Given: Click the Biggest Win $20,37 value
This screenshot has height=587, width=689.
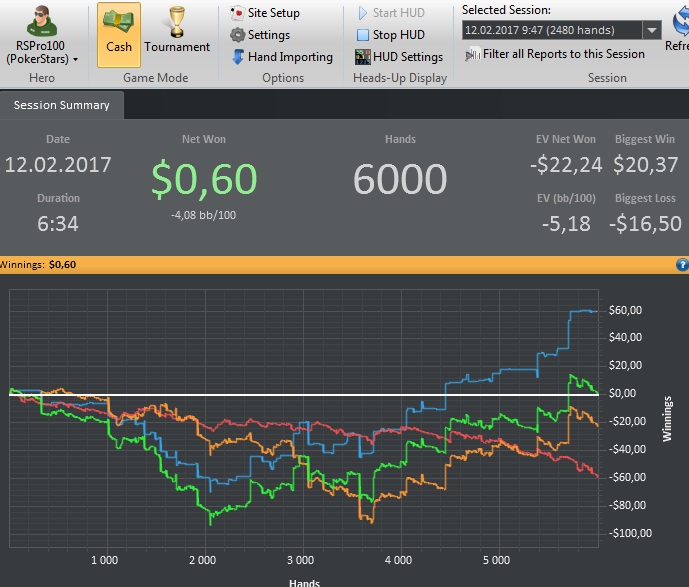Looking at the screenshot, I should 645,165.
